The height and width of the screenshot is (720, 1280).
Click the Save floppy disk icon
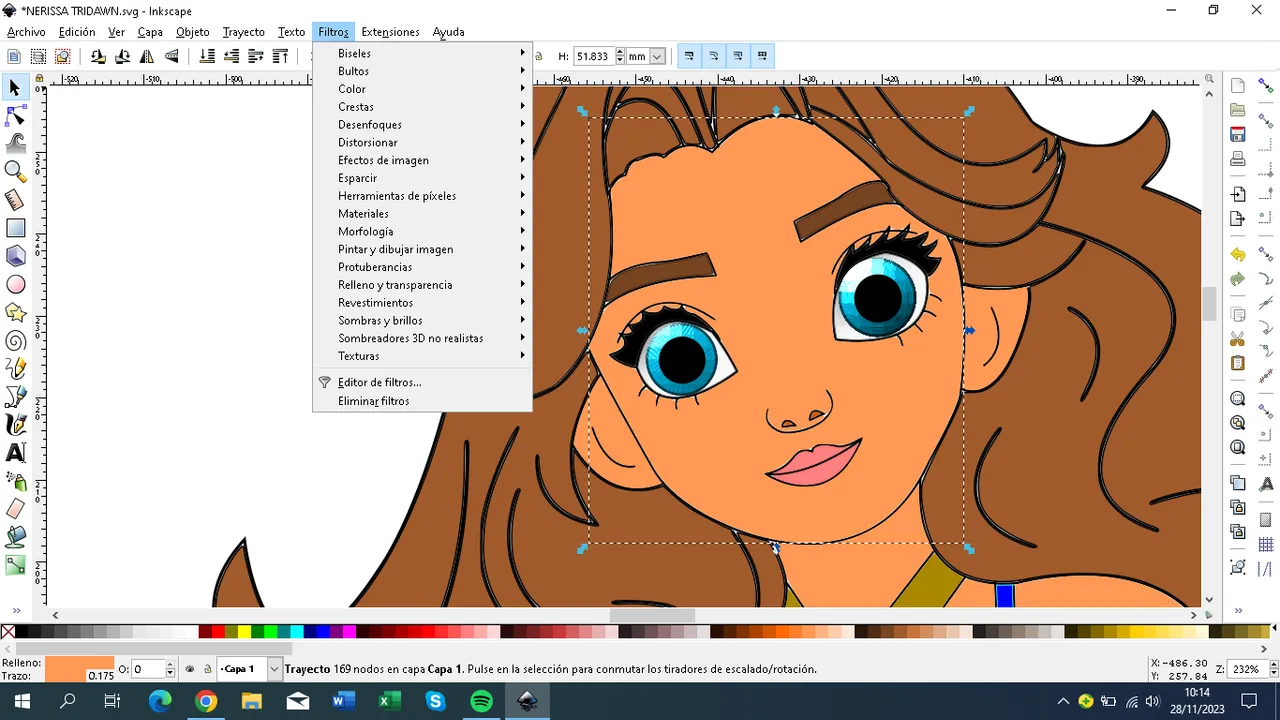(1238, 134)
